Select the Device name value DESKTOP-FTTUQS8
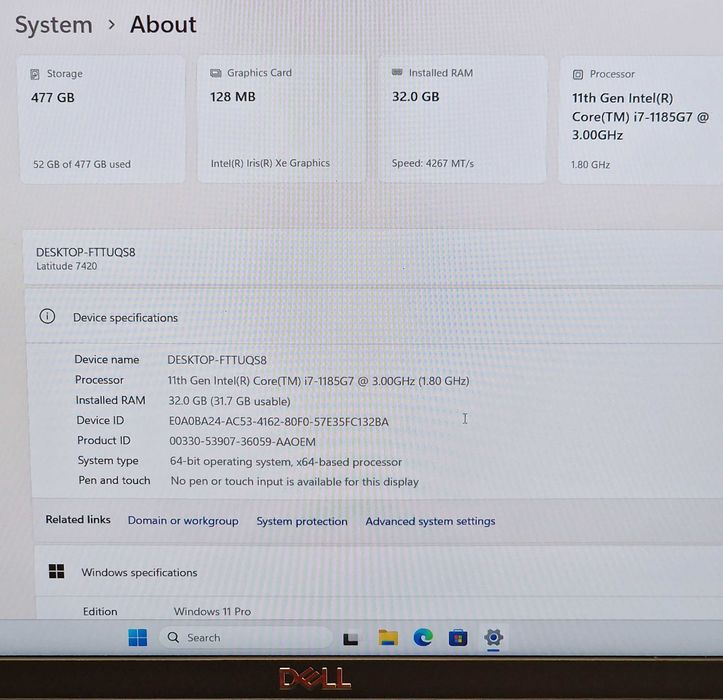This screenshot has height=700, width=723. coord(217,360)
